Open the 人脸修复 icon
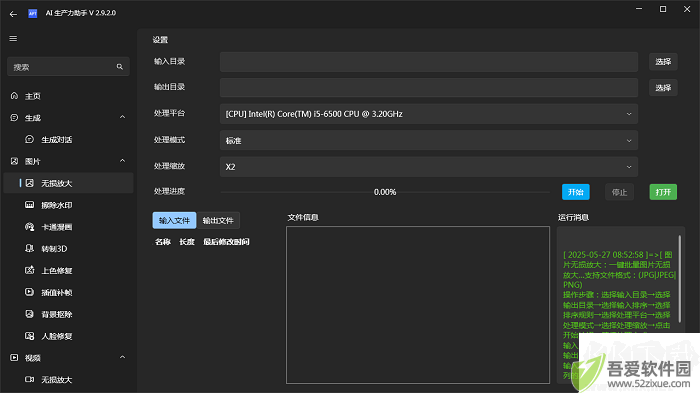The width and height of the screenshot is (700, 393). tap(29, 336)
